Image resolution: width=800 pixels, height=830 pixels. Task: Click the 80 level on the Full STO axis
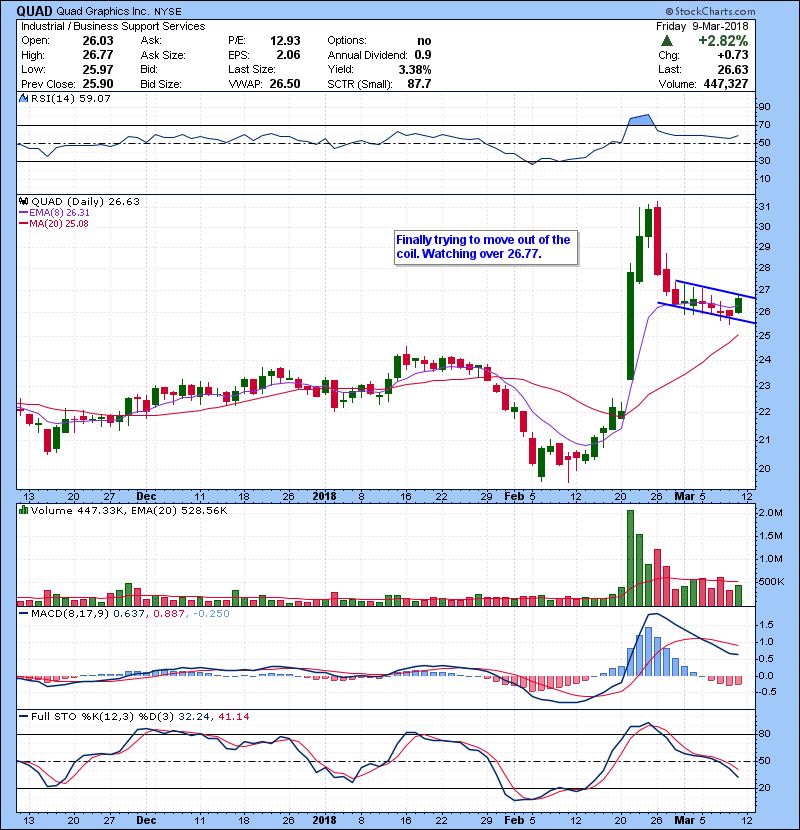(765, 734)
